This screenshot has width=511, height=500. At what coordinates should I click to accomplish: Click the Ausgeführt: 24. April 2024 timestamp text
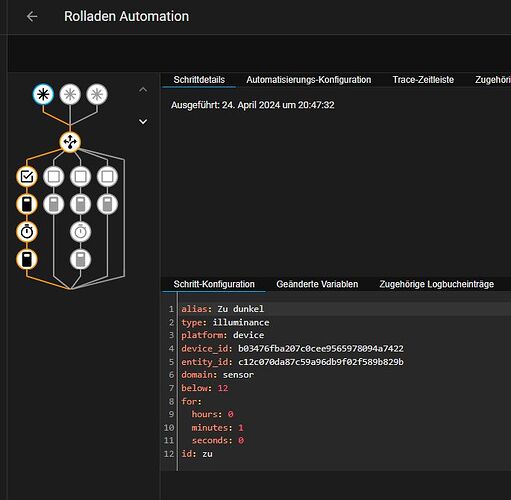pos(253,105)
